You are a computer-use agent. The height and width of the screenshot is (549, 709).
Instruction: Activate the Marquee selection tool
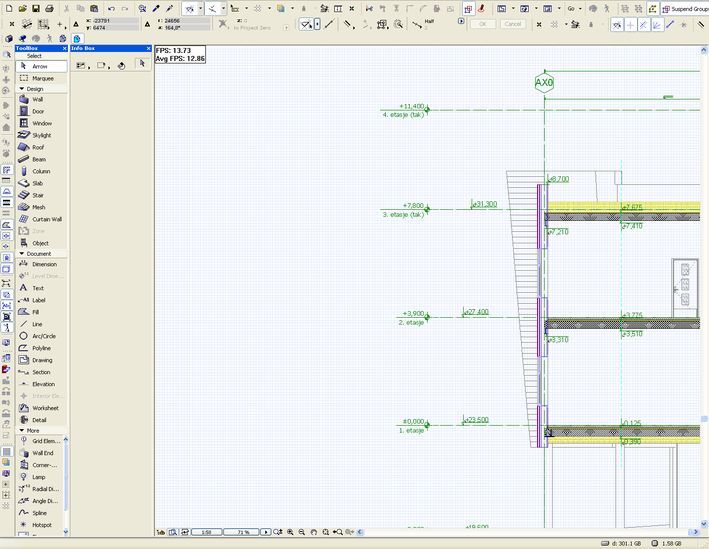42,78
